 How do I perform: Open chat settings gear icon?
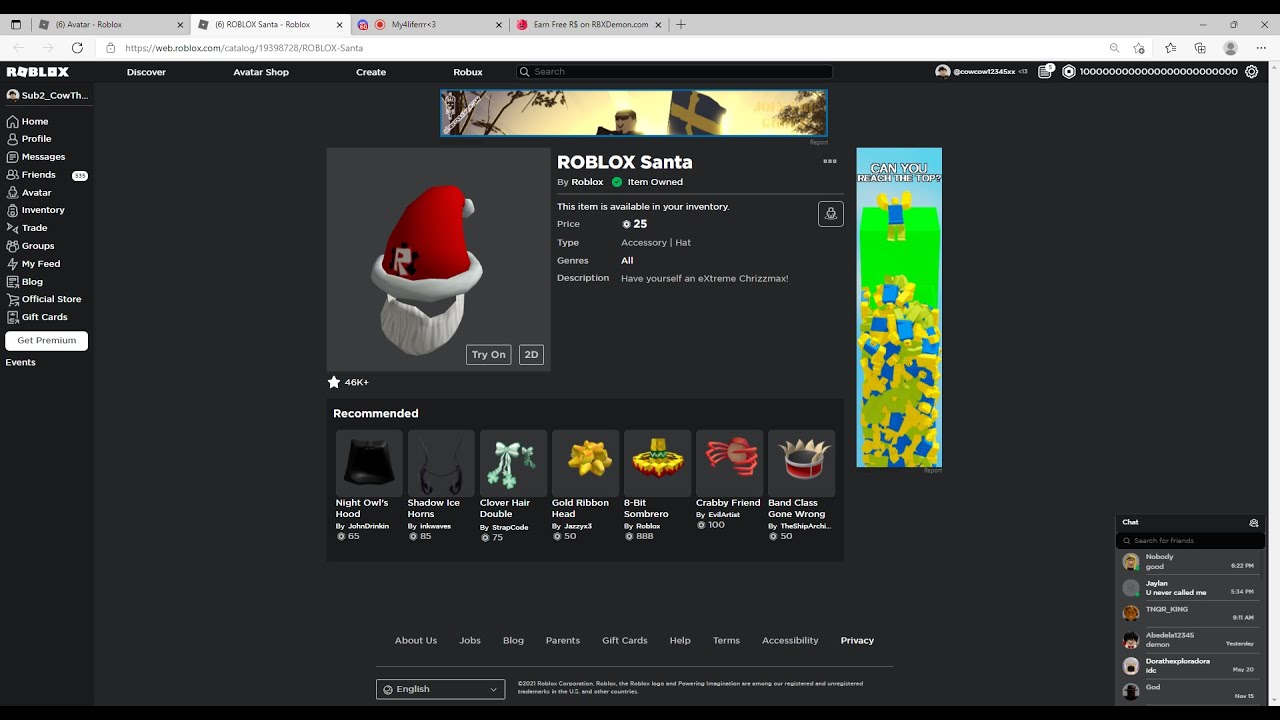pos(1254,523)
